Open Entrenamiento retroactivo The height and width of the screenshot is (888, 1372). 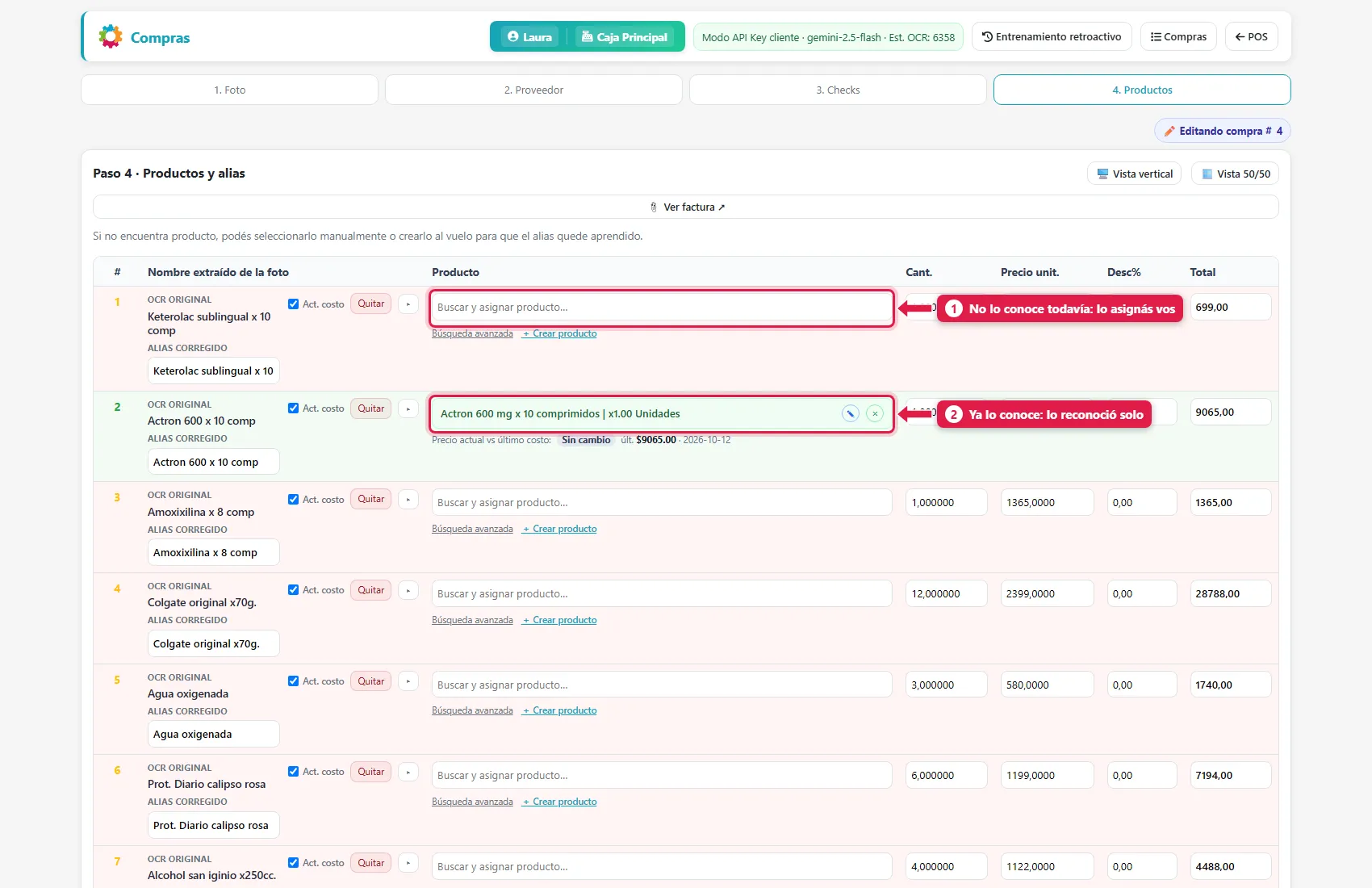(x=1052, y=36)
